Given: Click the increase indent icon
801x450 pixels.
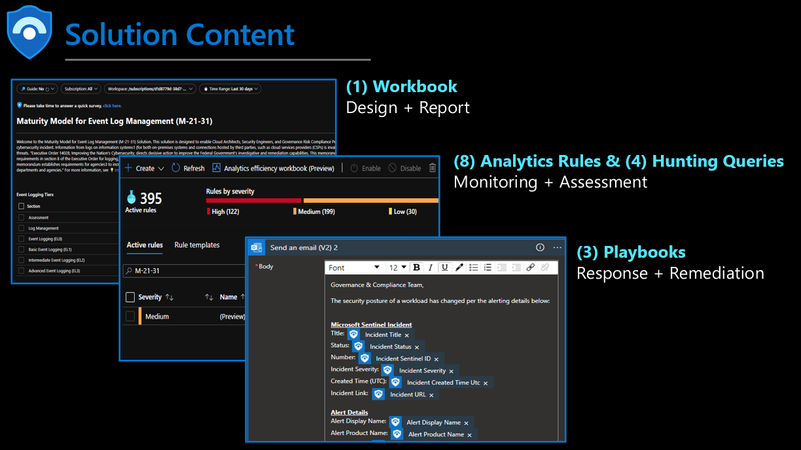Looking at the screenshot, I should 516,268.
